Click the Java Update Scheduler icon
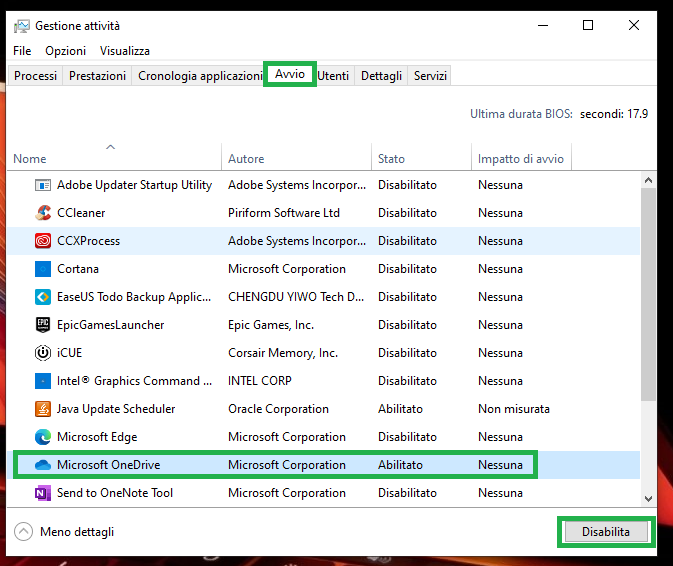The image size is (673, 566). 42,409
